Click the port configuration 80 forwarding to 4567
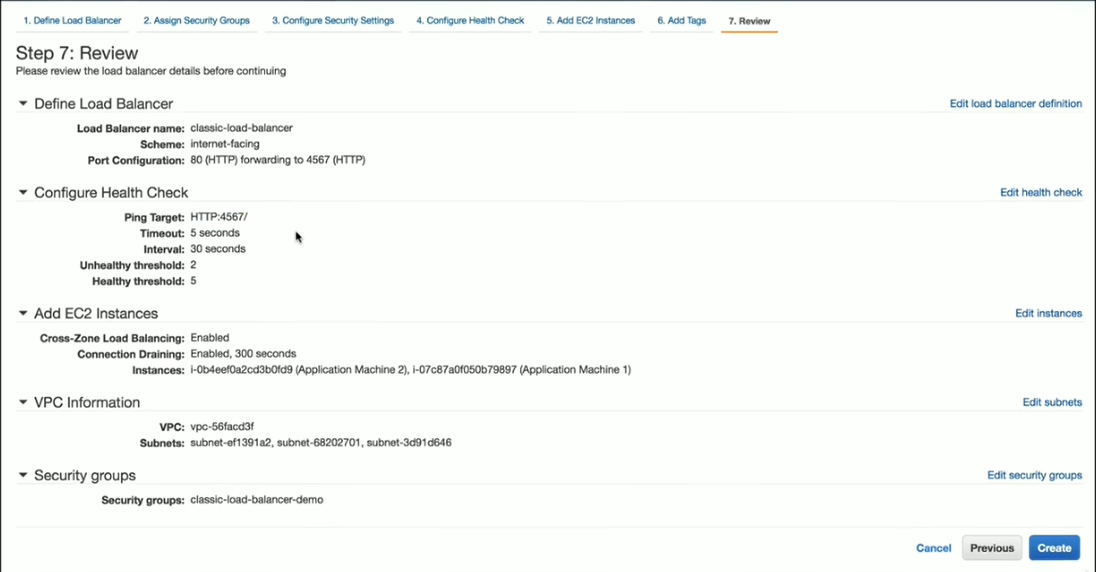The width and height of the screenshot is (1096, 572). pos(277,160)
